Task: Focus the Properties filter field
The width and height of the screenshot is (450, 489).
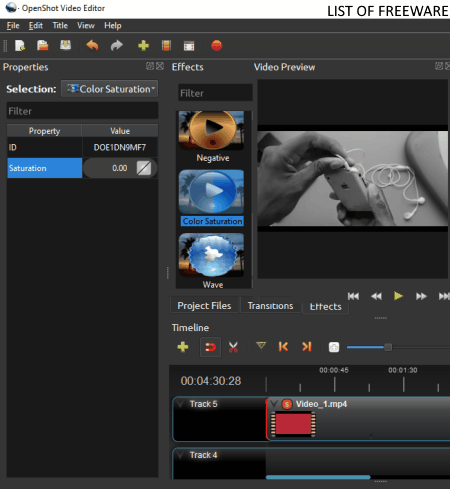Action: [x=82, y=111]
